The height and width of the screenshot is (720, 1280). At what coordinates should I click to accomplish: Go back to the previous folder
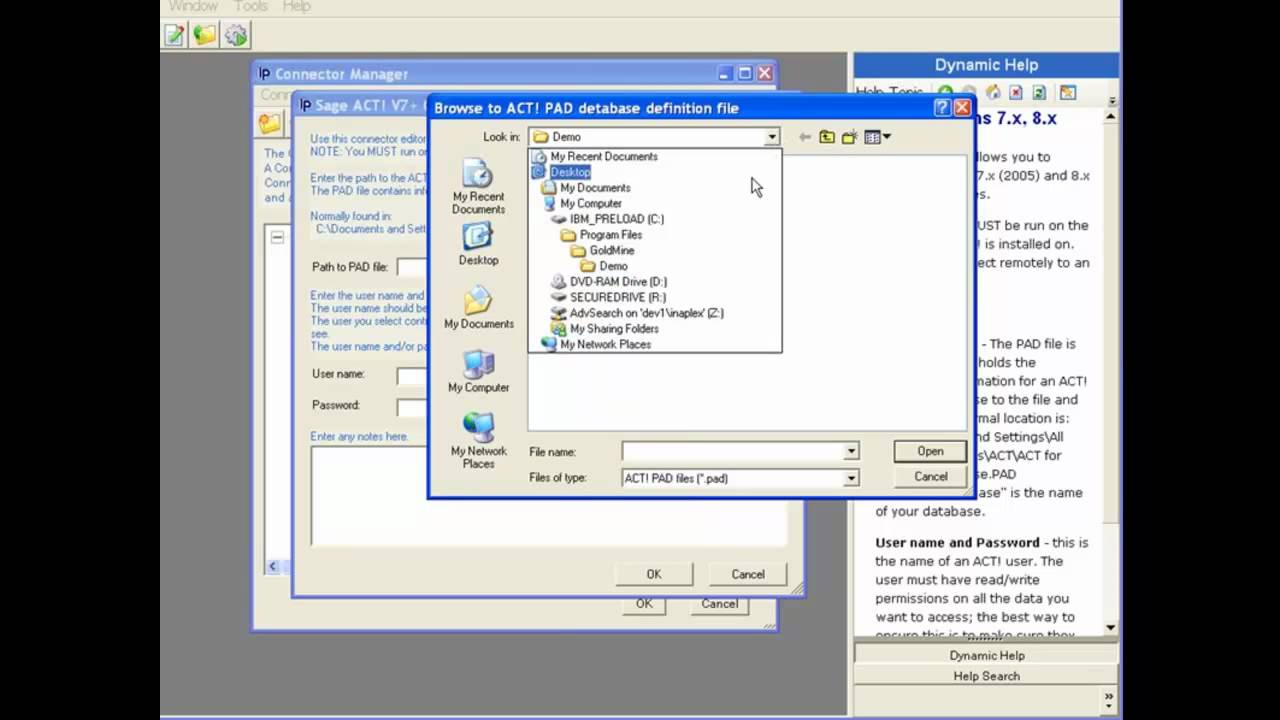(x=805, y=137)
